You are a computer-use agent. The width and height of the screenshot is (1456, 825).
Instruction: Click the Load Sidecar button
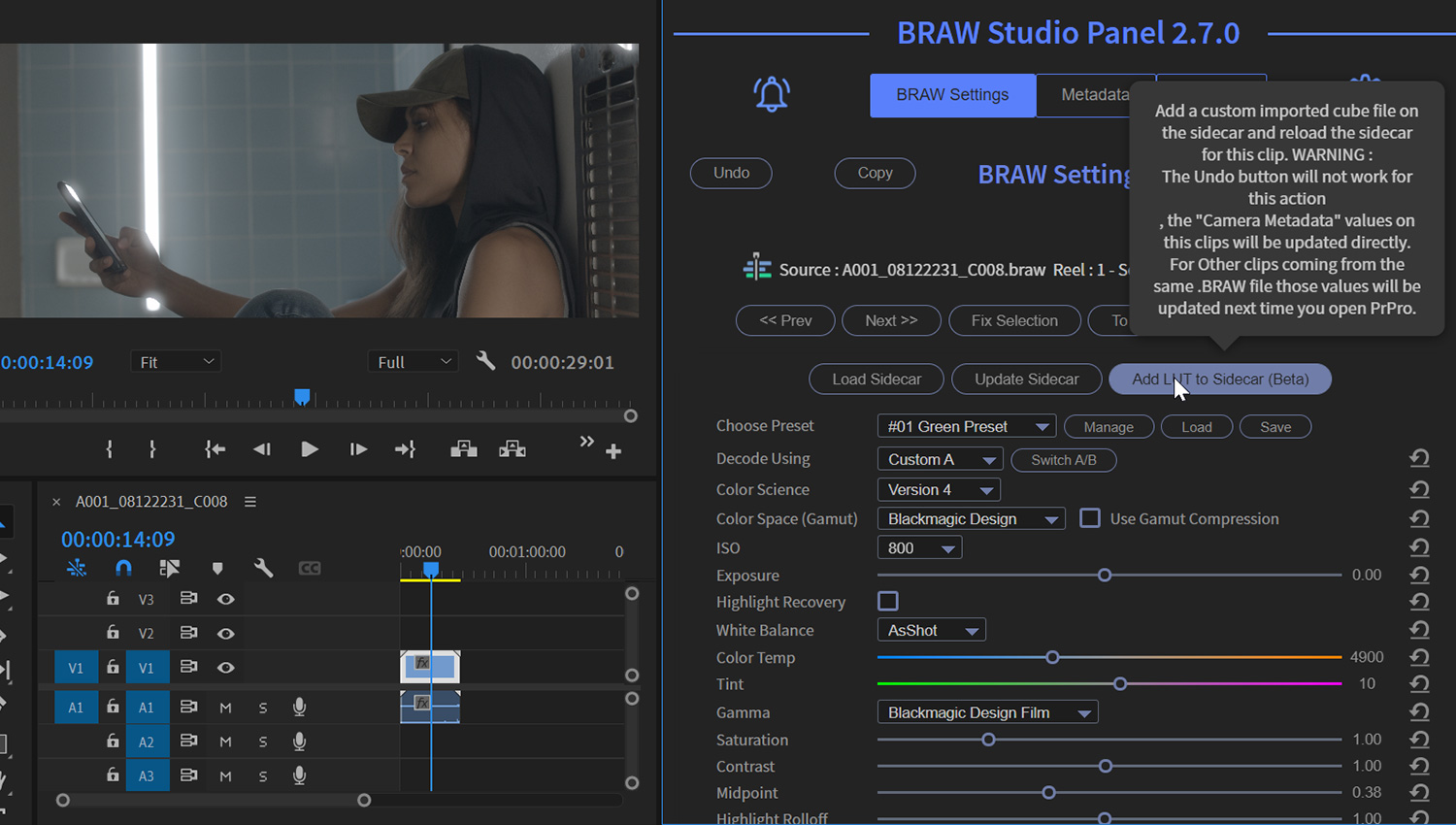coord(876,379)
